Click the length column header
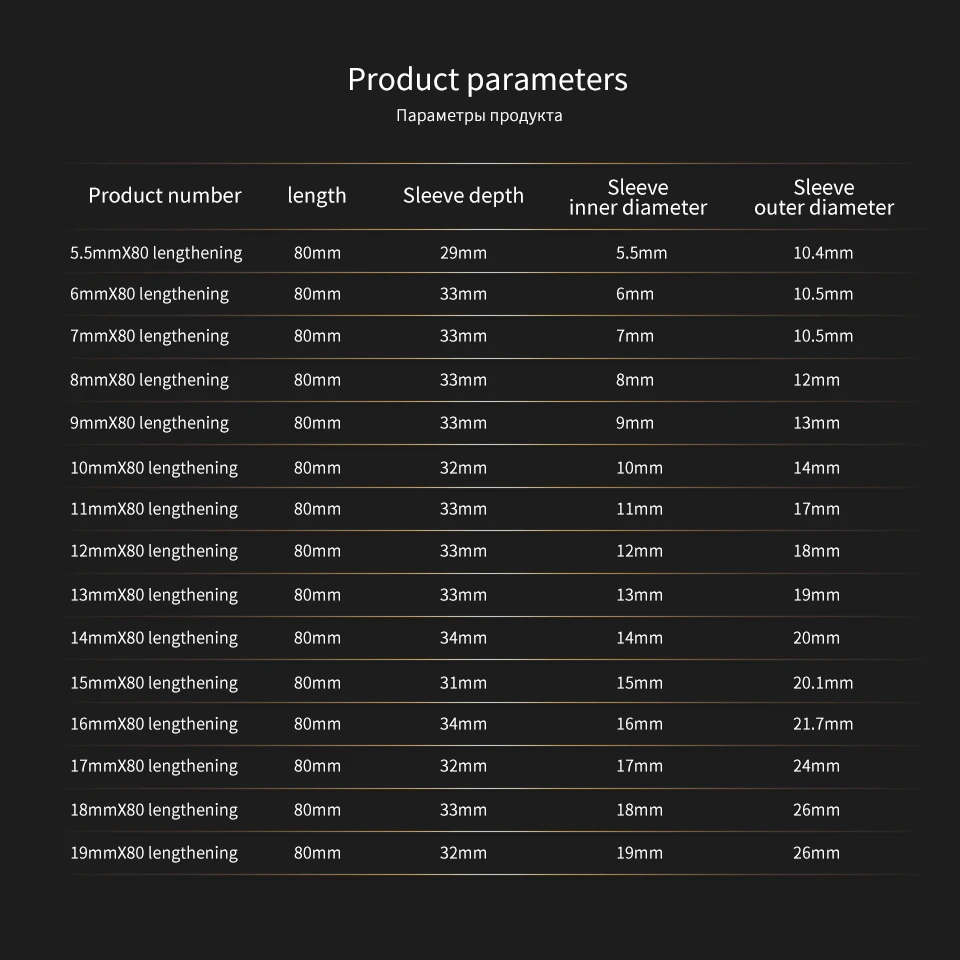The height and width of the screenshot is (960, 960). point(317,196)
